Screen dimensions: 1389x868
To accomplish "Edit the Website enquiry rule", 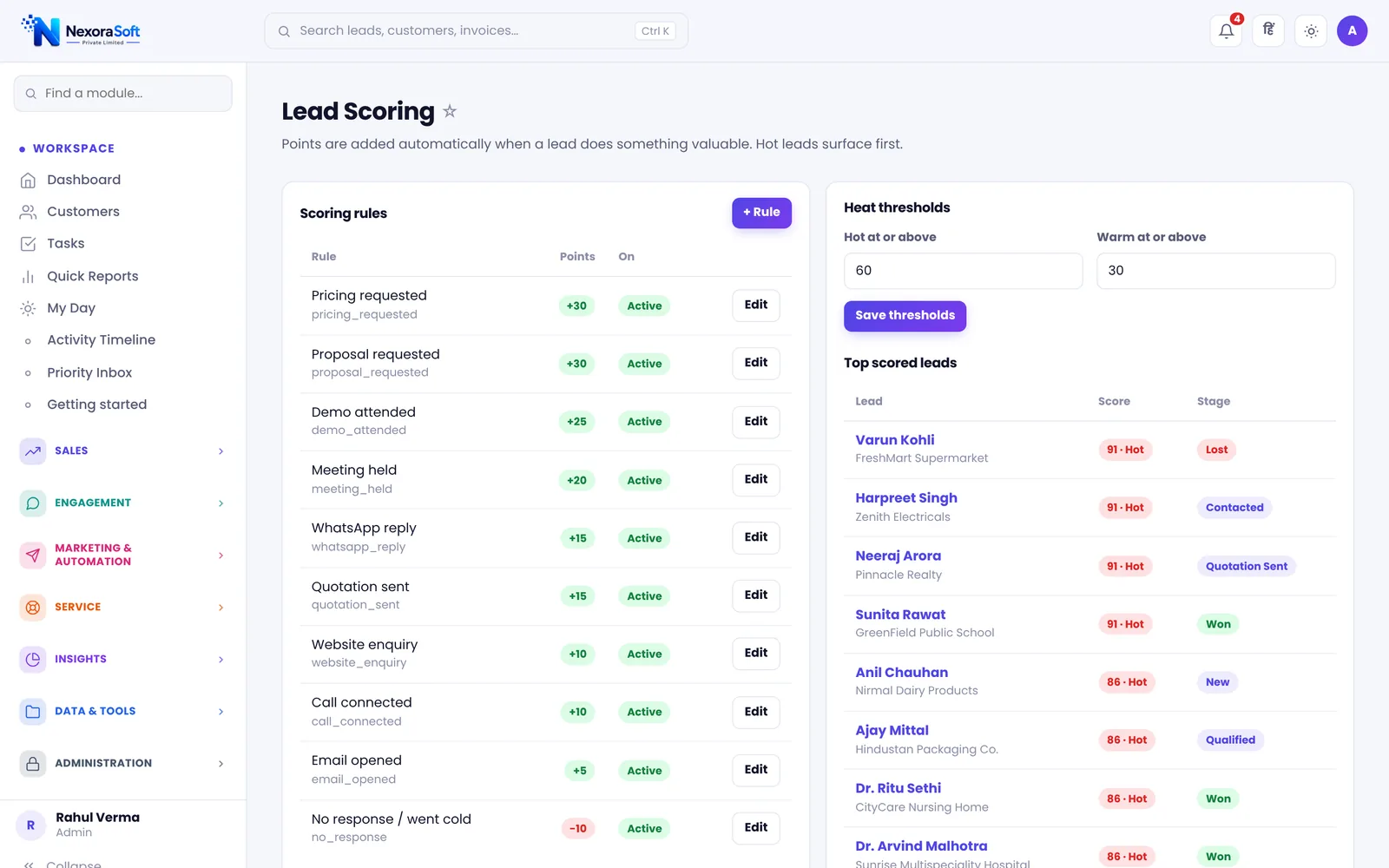I will tap(756, 653).
